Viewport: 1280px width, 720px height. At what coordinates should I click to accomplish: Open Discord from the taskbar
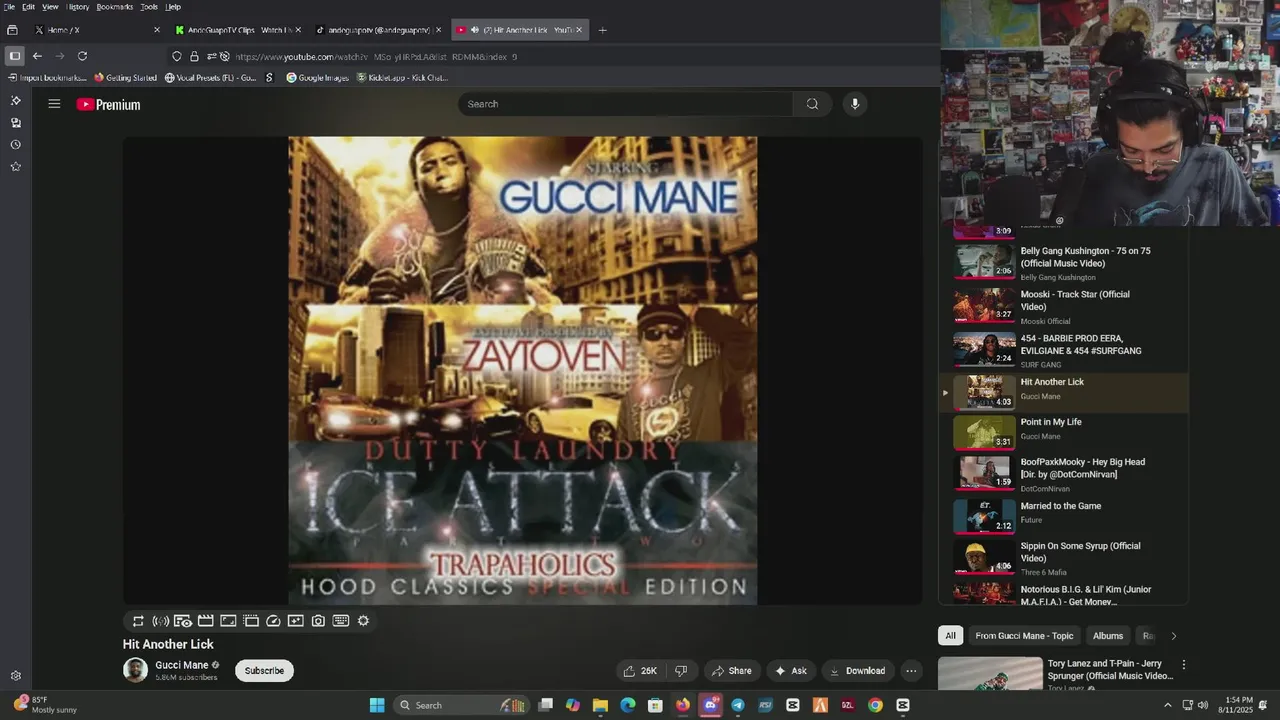tap(710, 705)
